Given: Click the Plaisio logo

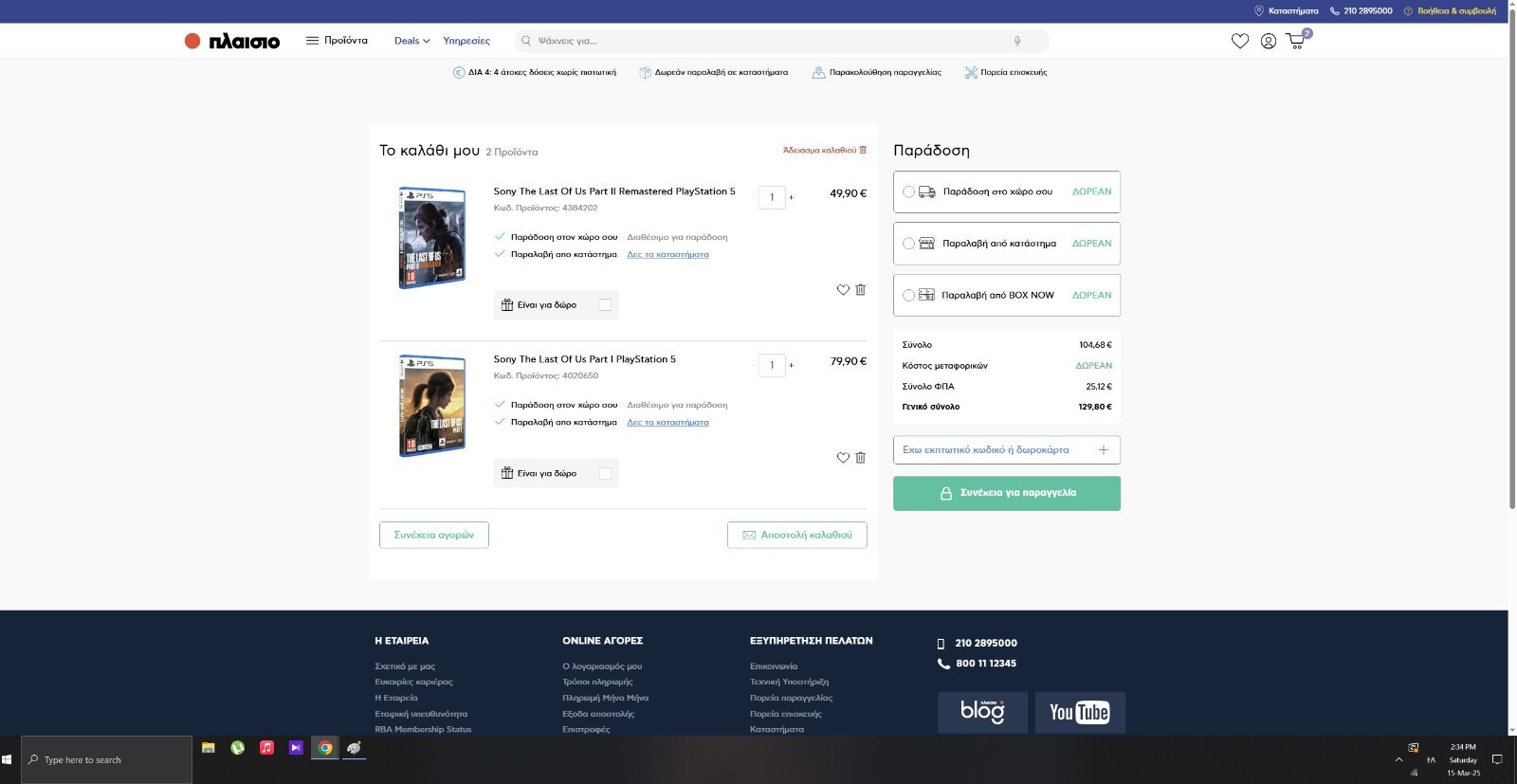Looking at the screenshot, I should click(232, 41).
